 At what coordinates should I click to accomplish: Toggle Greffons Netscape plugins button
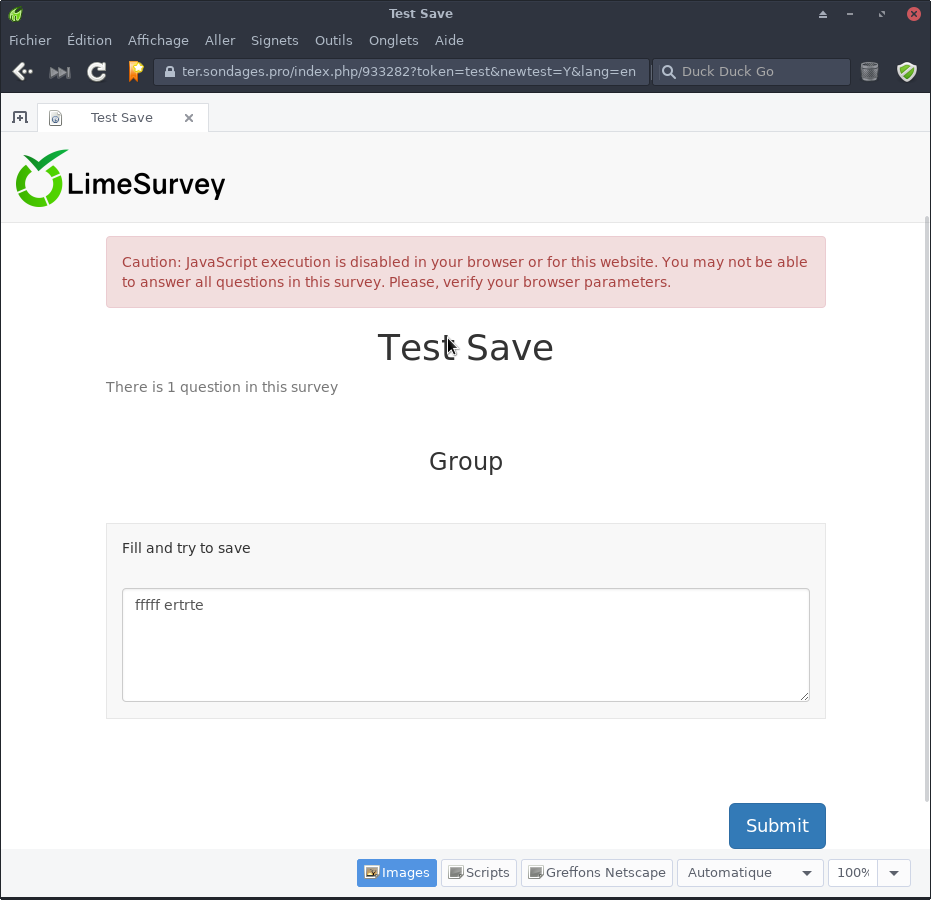pyautogui.click(x=596, y=873)
